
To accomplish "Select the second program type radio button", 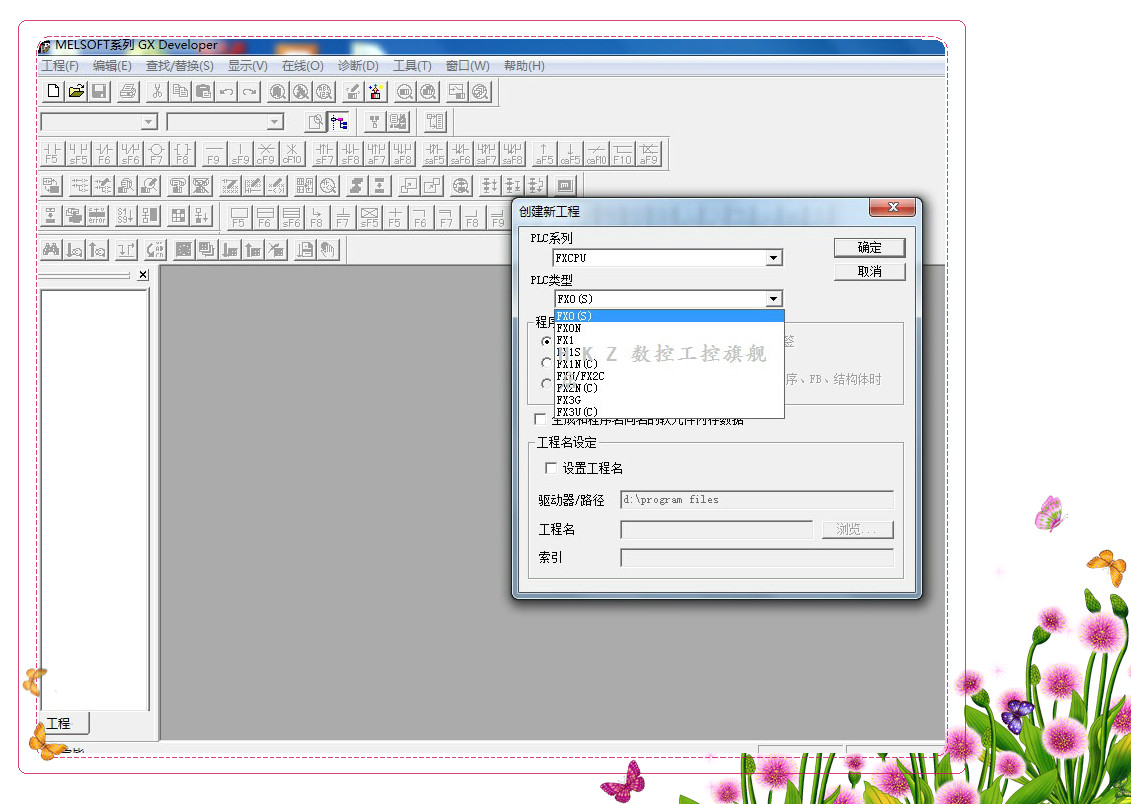I will pos(546,363).
